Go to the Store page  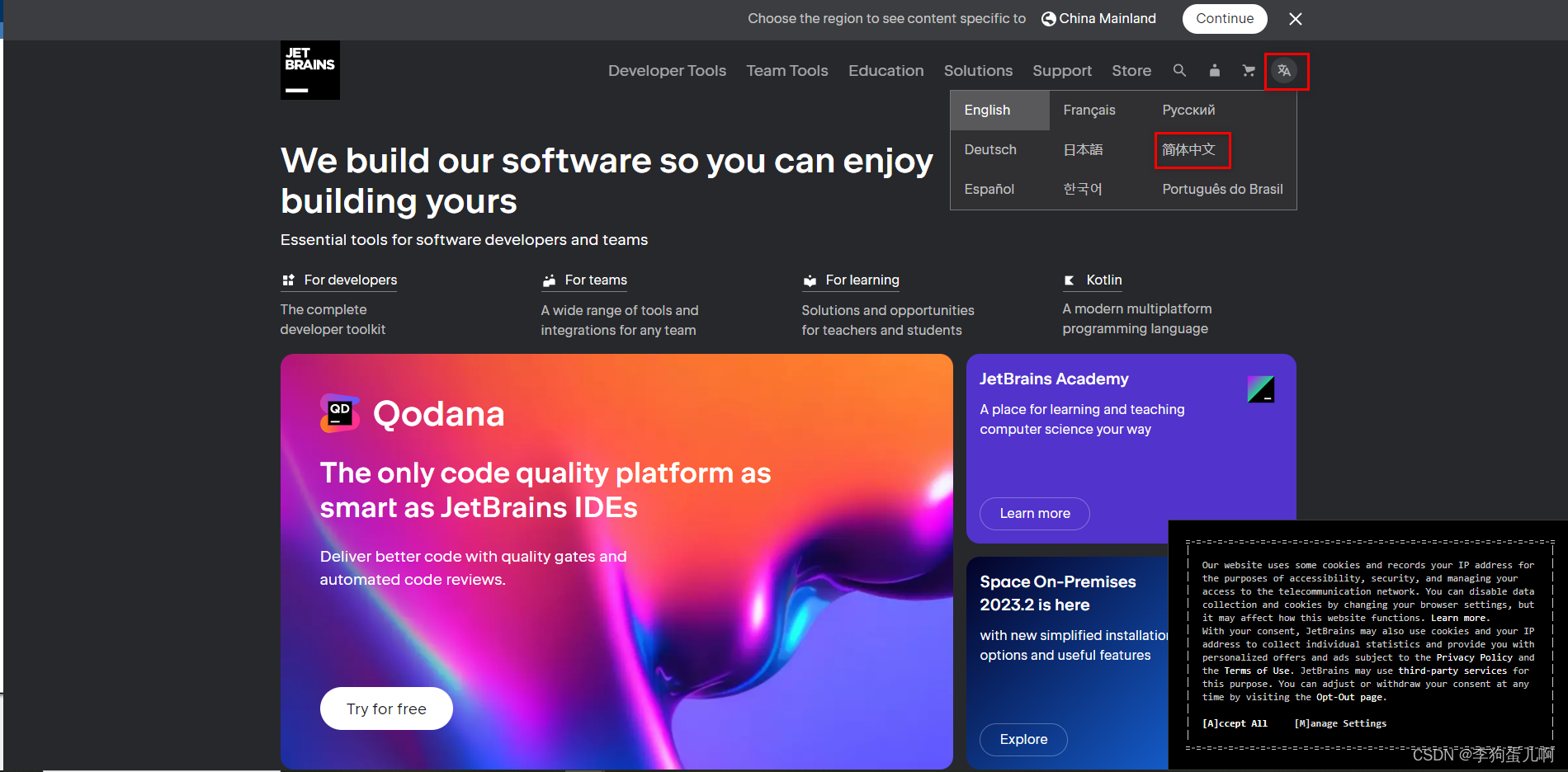coord(1131,71)
